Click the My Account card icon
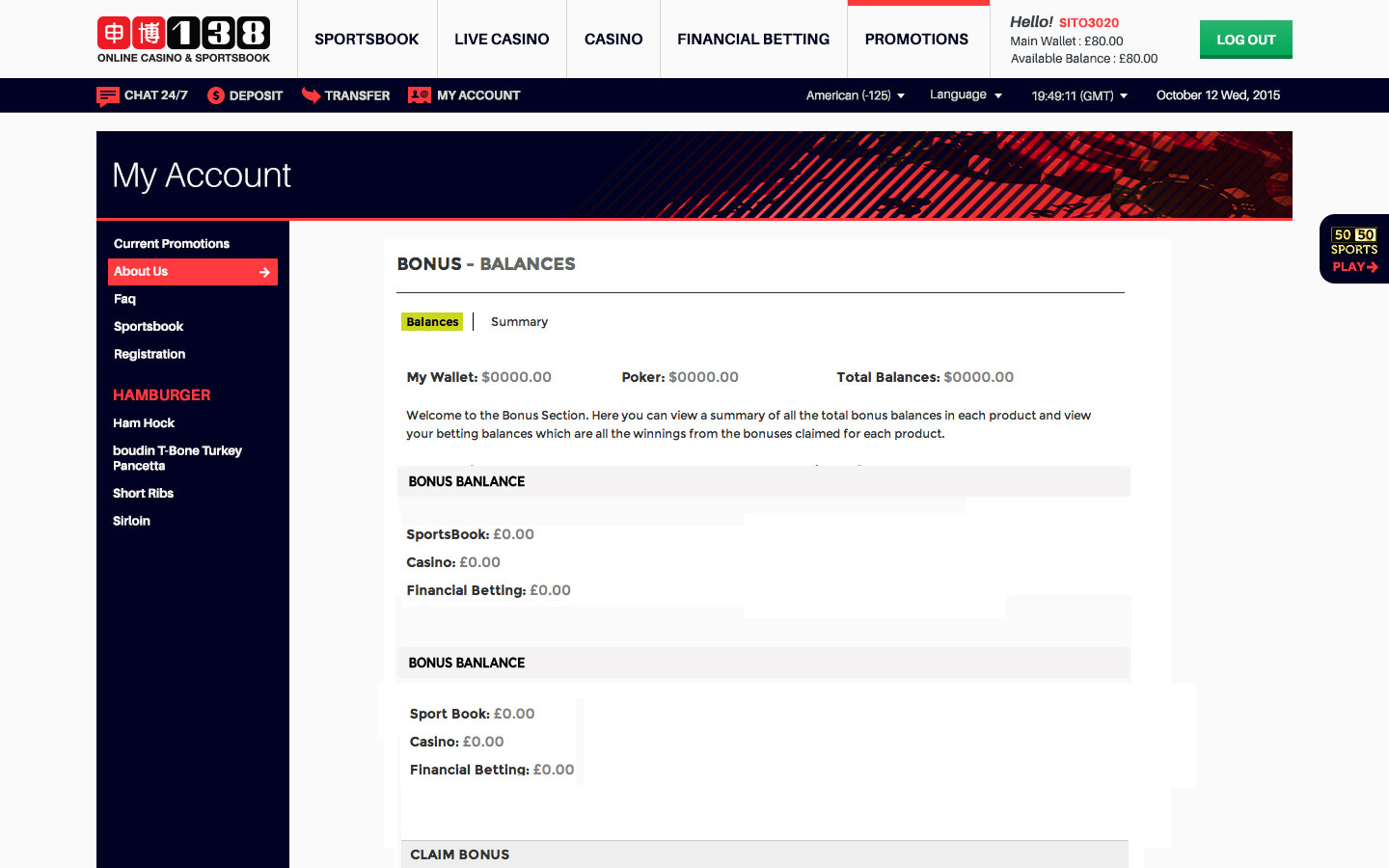Screen dimensions: 1389x868 pyautogui.click(x=419, y=95)
